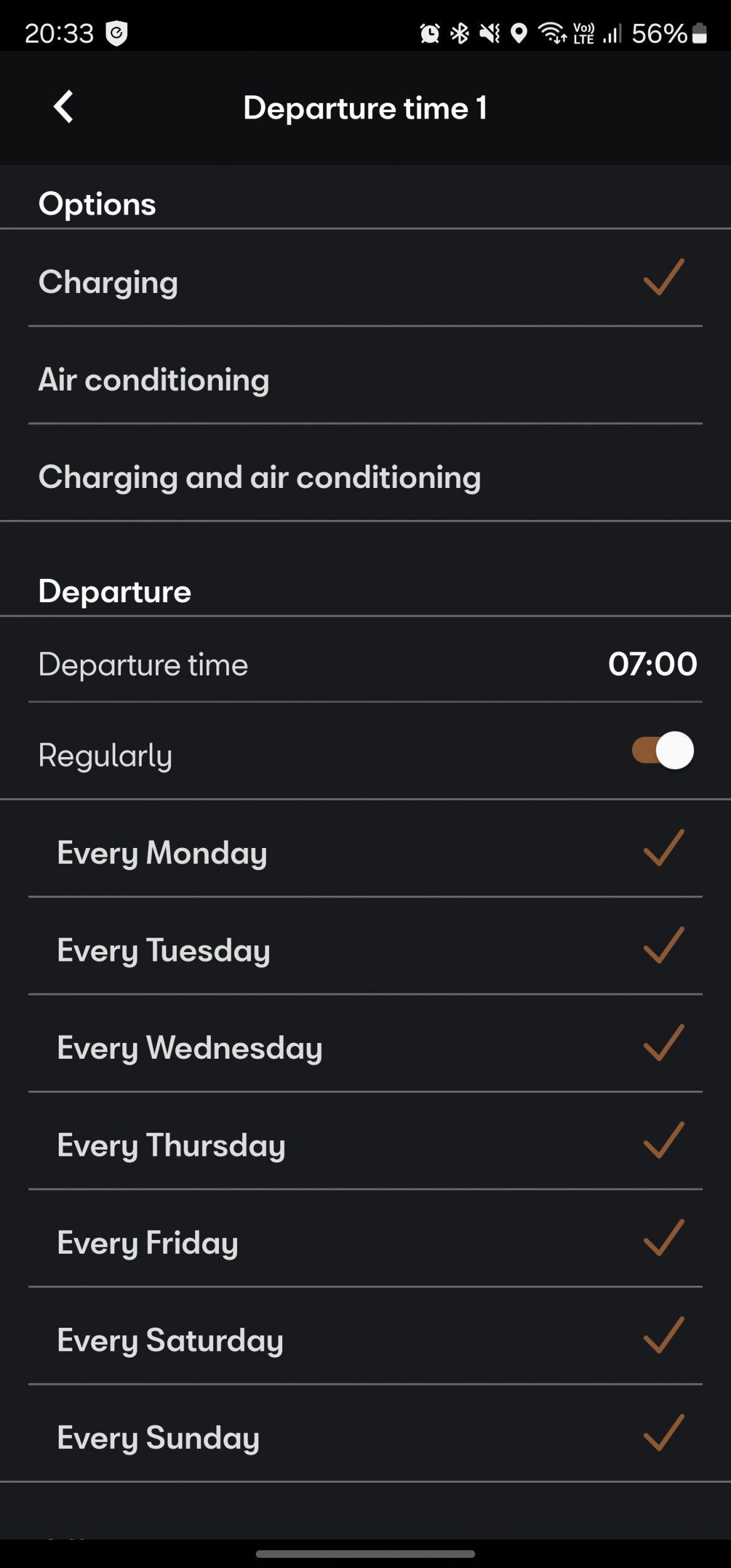Tap the Bluetooth status bar icon

tap(460, 33)
